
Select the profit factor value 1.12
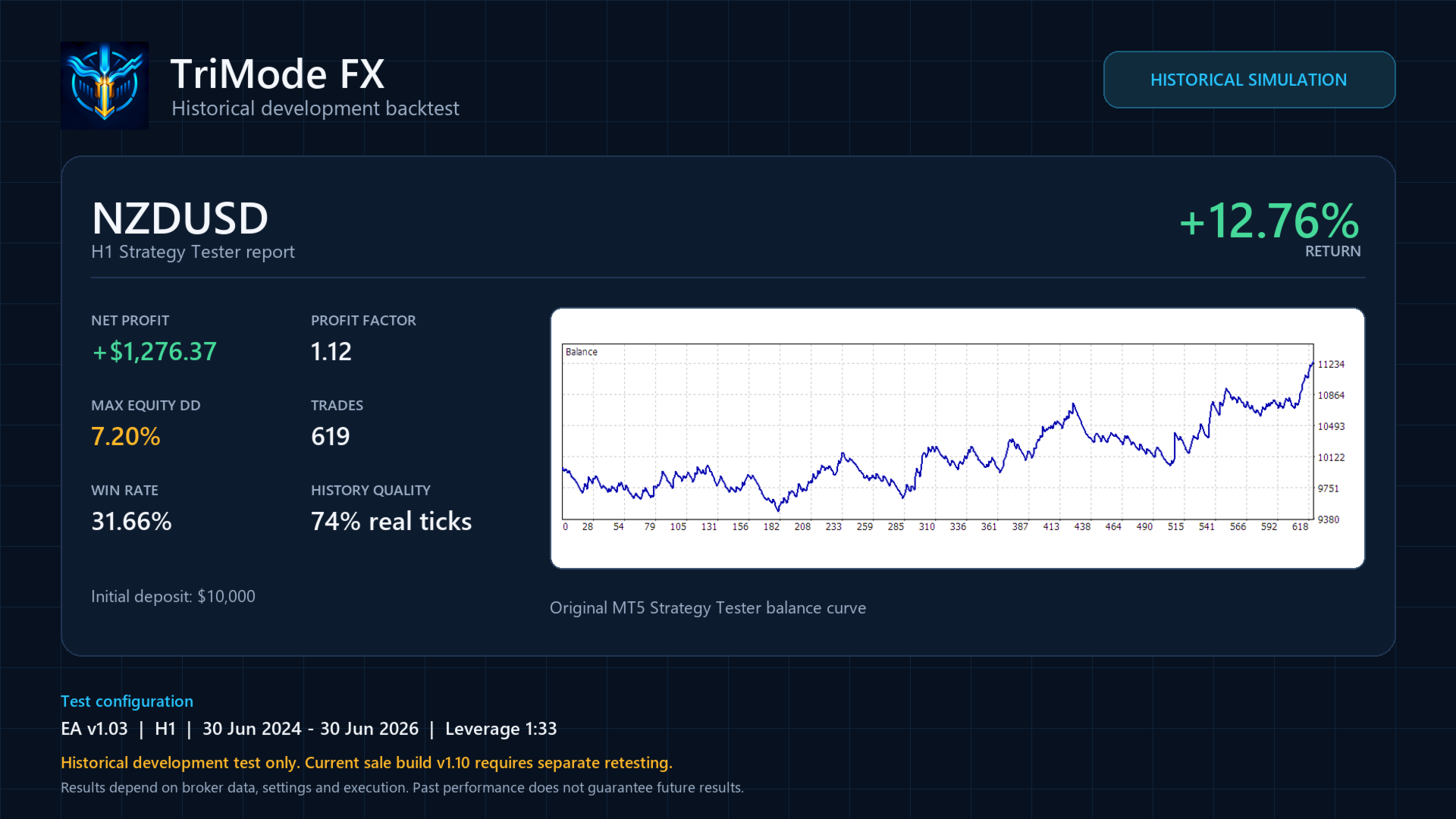331,351
